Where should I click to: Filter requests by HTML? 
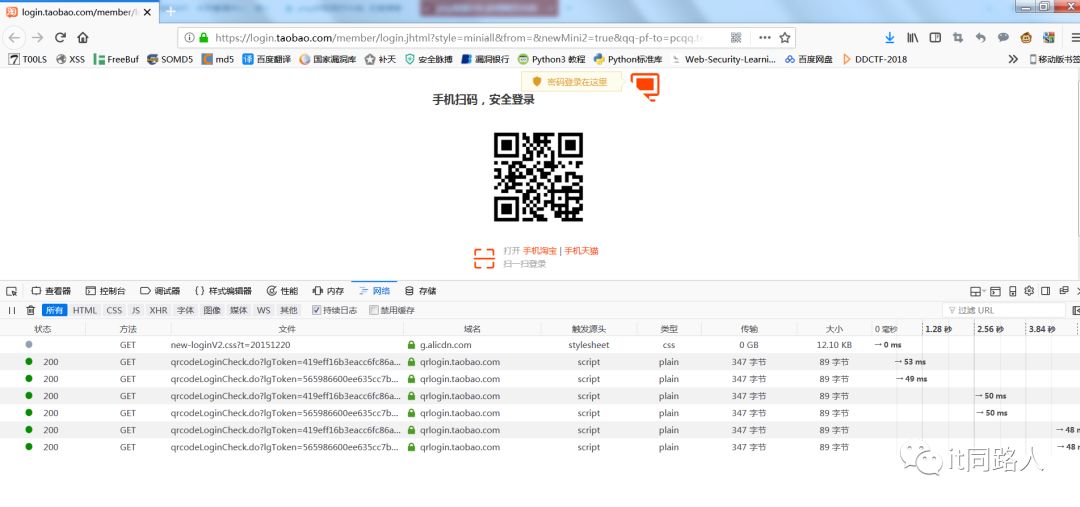(x=85, y=311)
